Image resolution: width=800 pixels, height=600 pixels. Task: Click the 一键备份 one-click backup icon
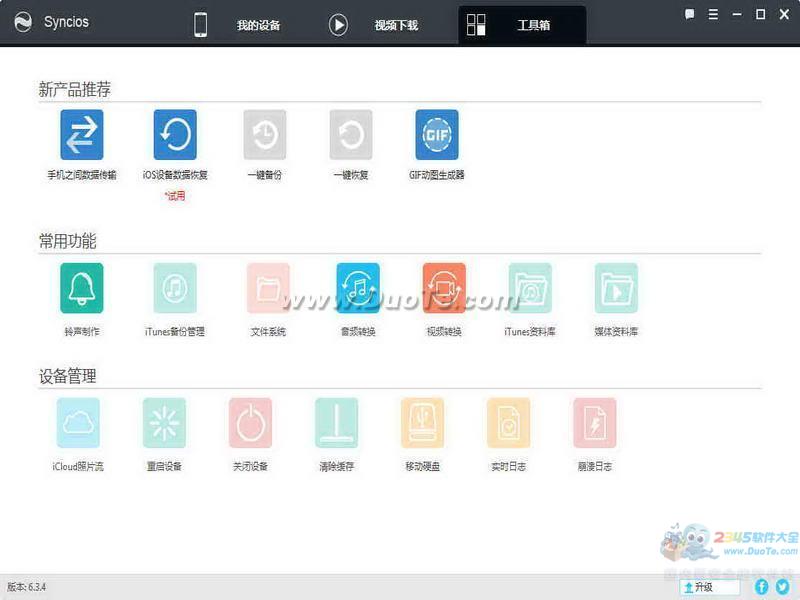tap(265, 135)
